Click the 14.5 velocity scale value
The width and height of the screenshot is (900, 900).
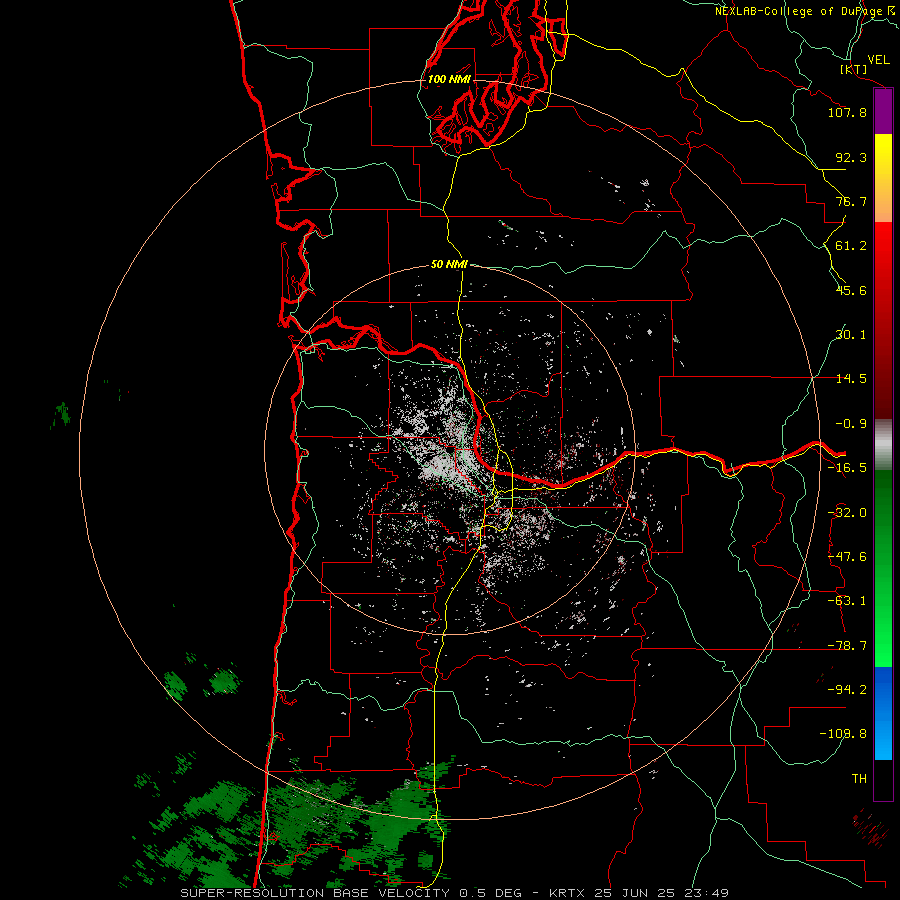tap(851, 379)
